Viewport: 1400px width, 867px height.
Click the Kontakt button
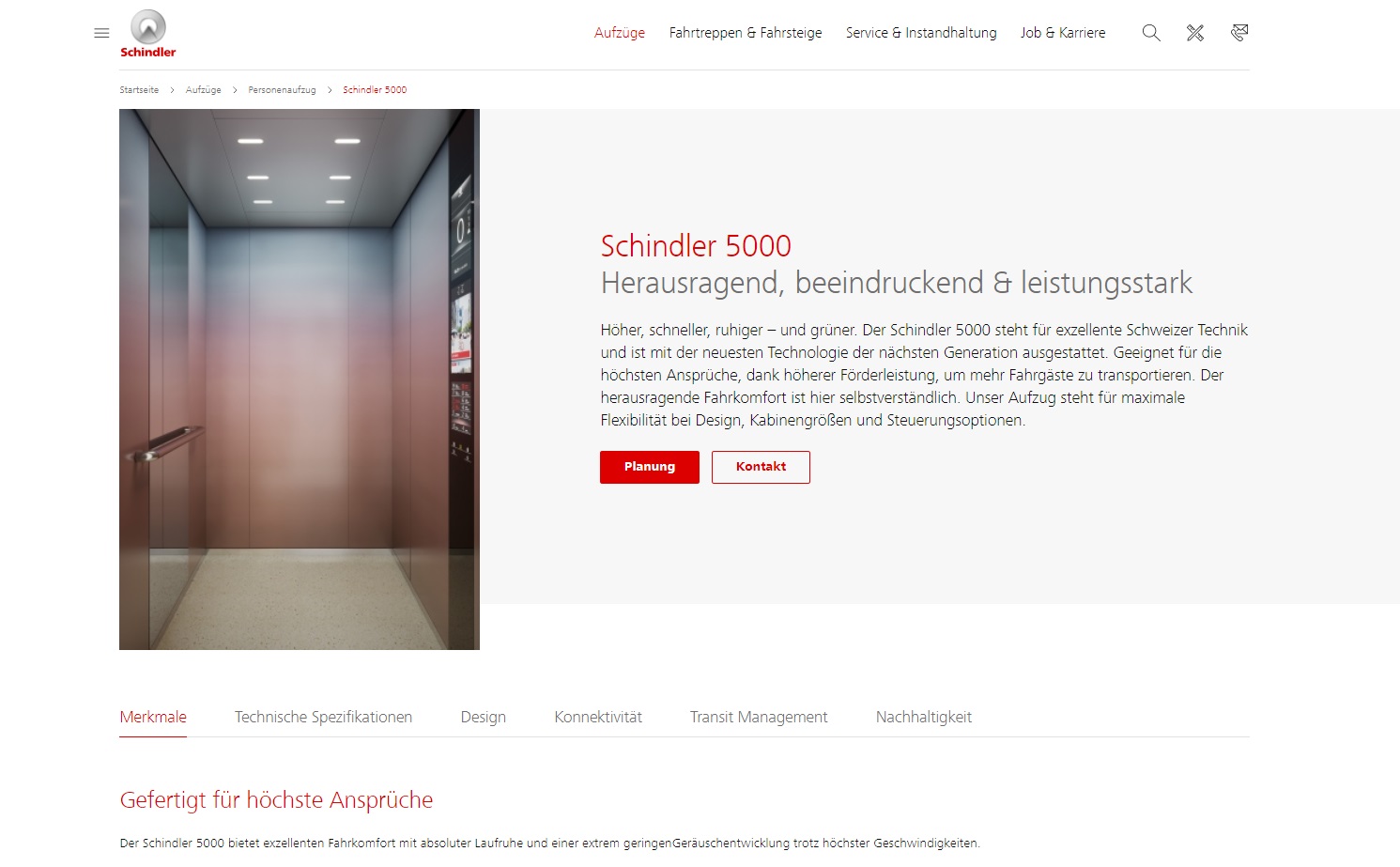click(x=761, y=467)
